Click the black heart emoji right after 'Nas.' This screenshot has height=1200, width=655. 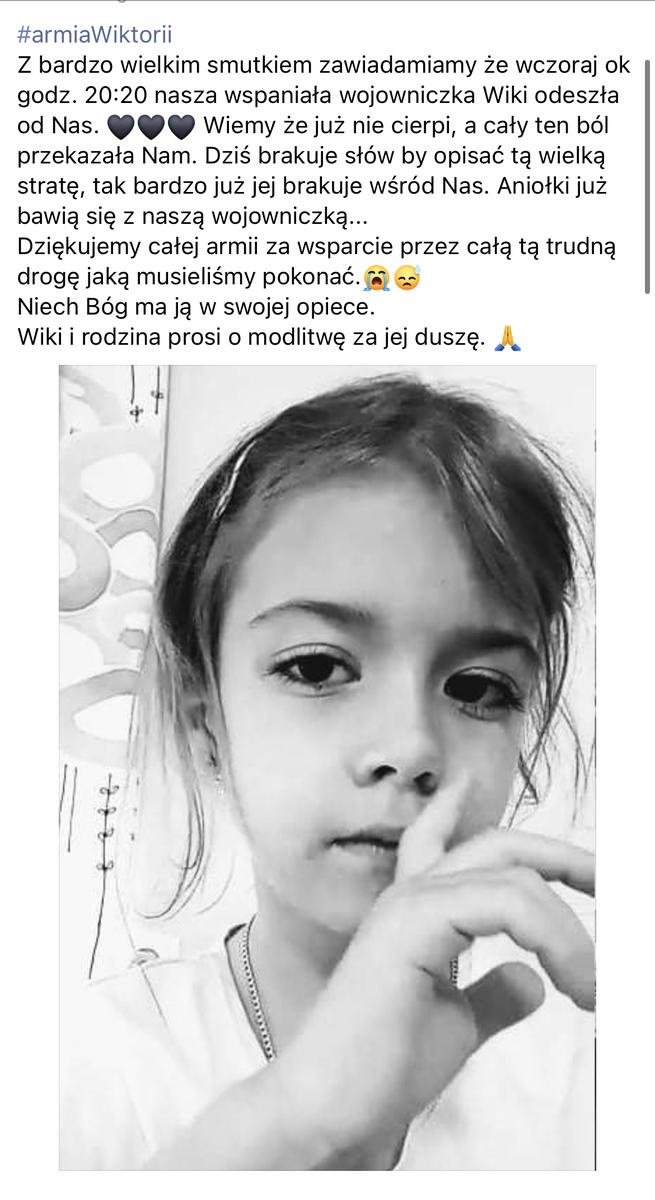click(119, 127)
